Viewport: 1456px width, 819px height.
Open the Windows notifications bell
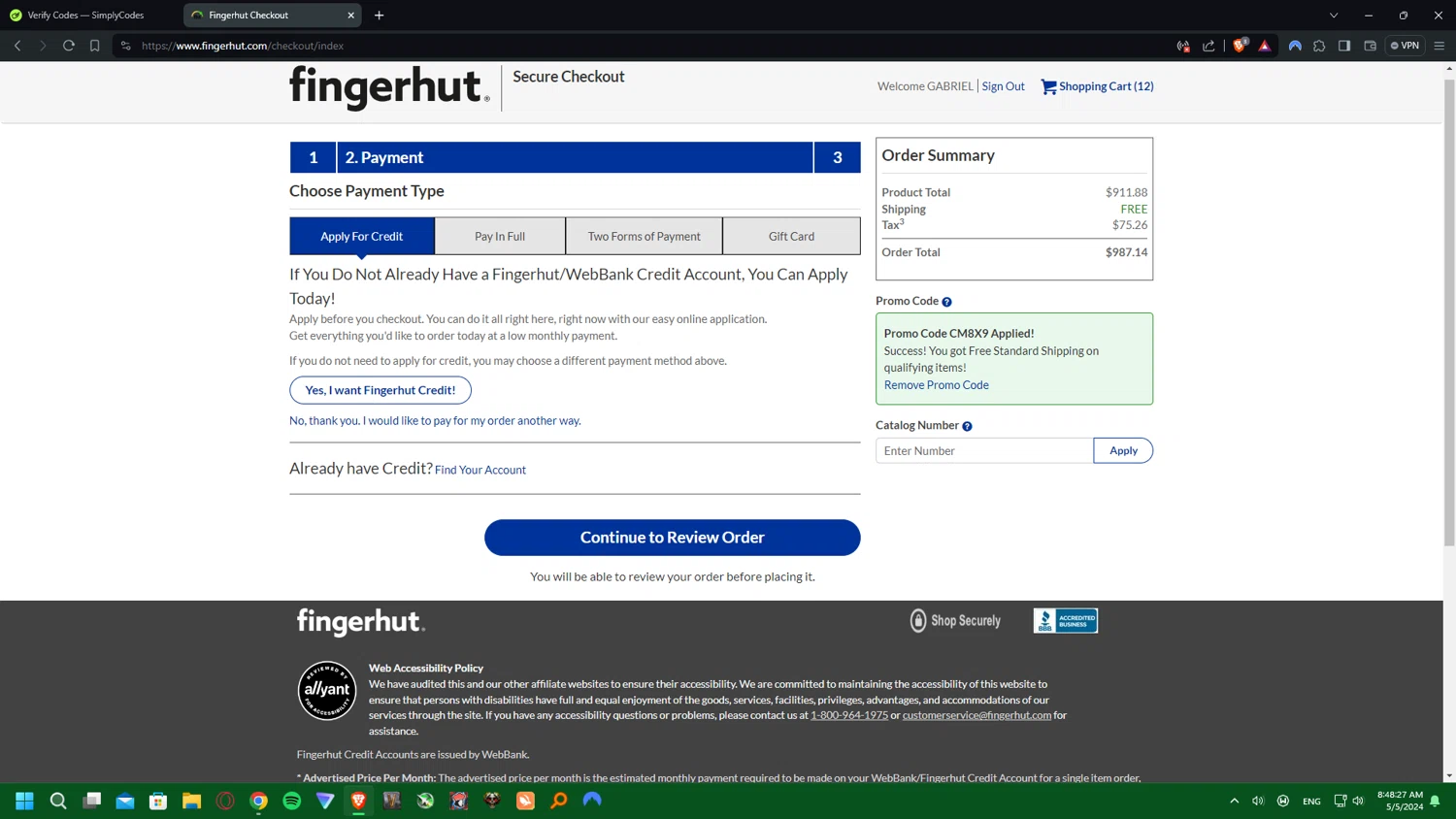1435,801
